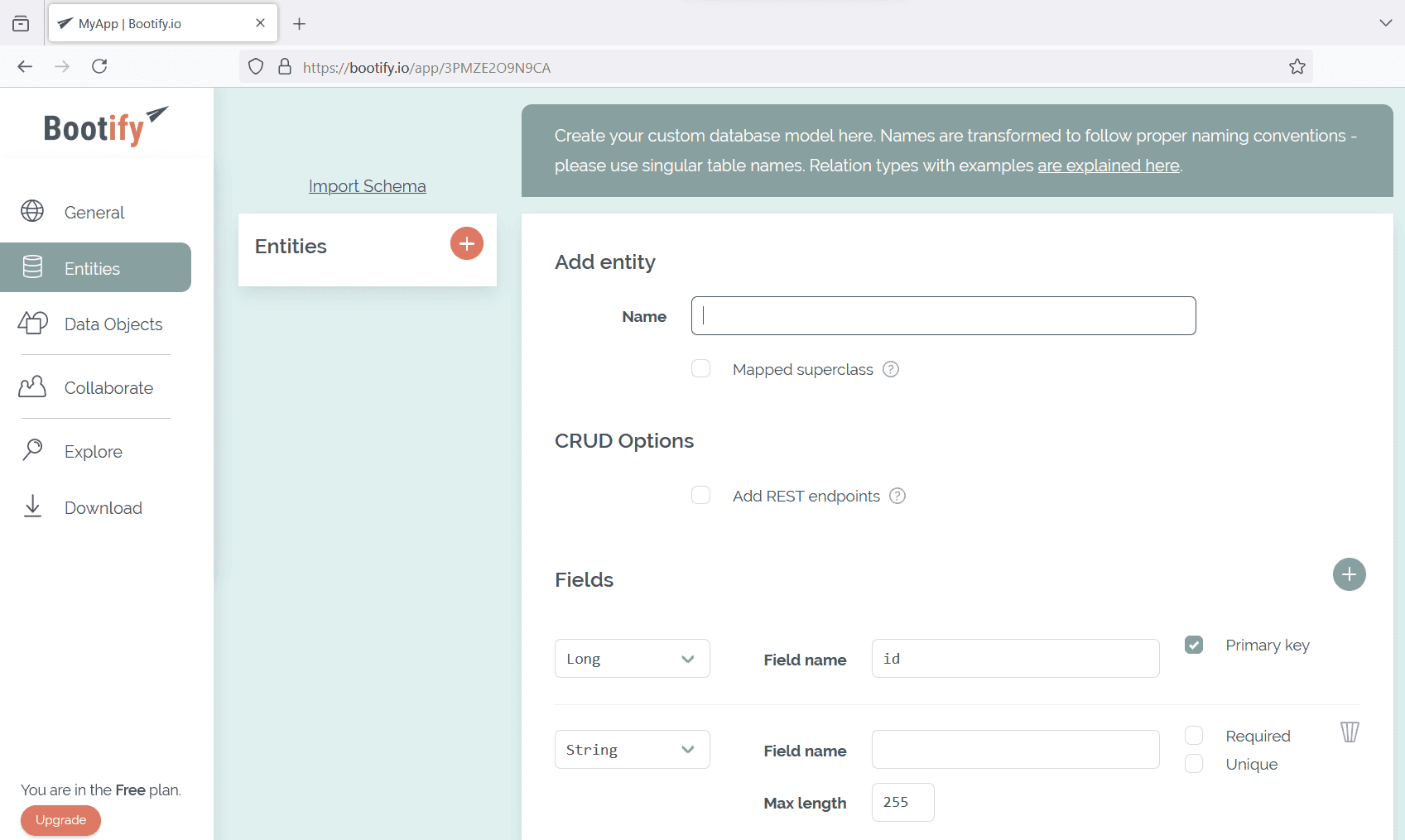
Task: Focus the entity Name input field
Action: (x=943, y=316)
